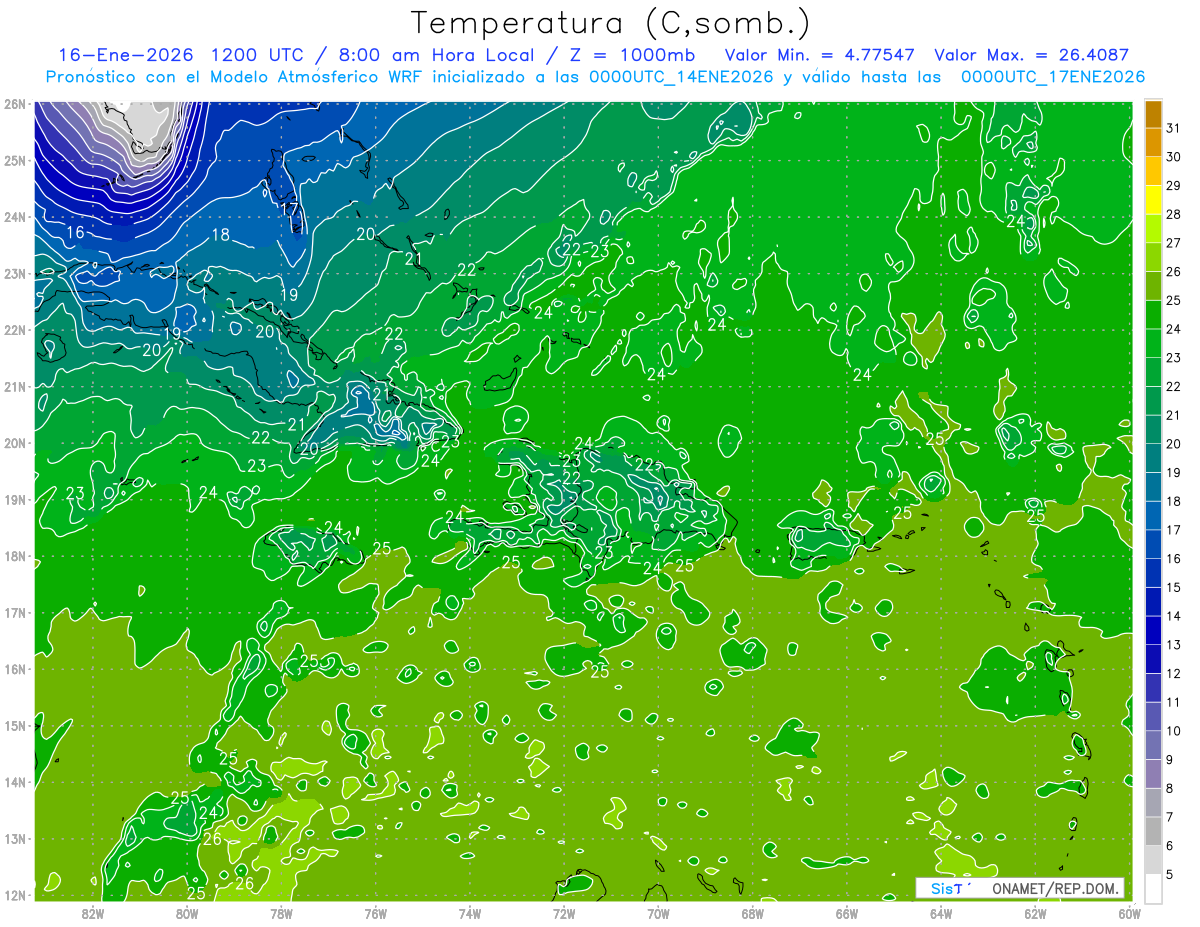Click the '19N' latitude axis label

pos(14,500)
